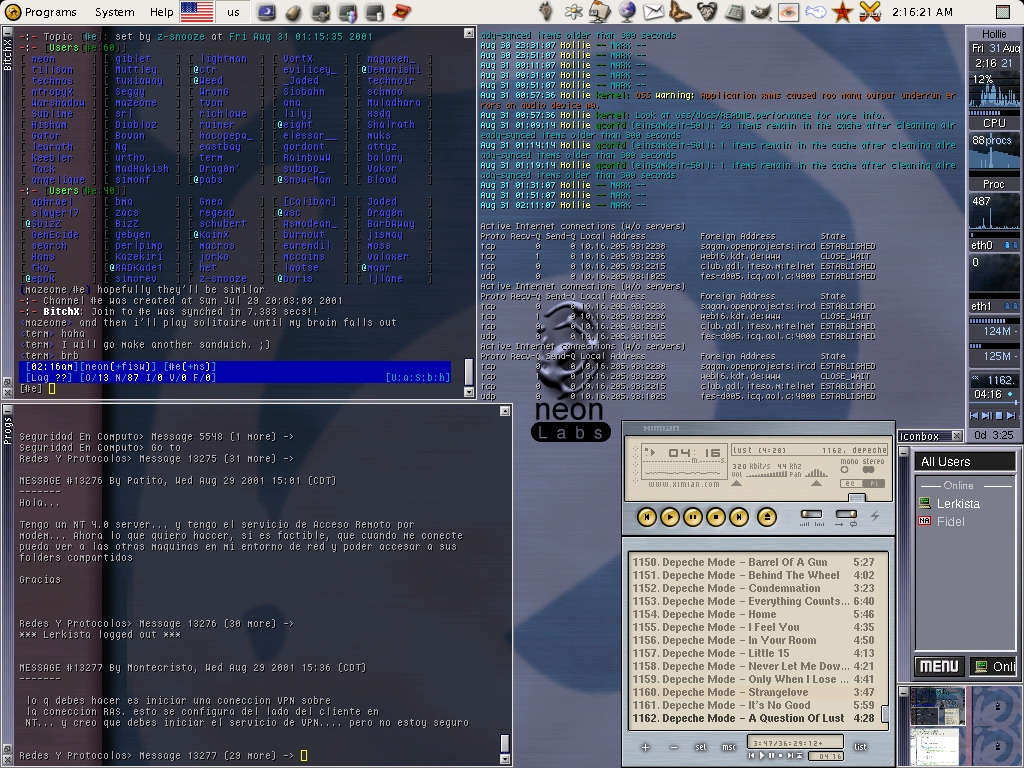Click the XMMS playlist scrollbar handle

[x=885, y=713]
